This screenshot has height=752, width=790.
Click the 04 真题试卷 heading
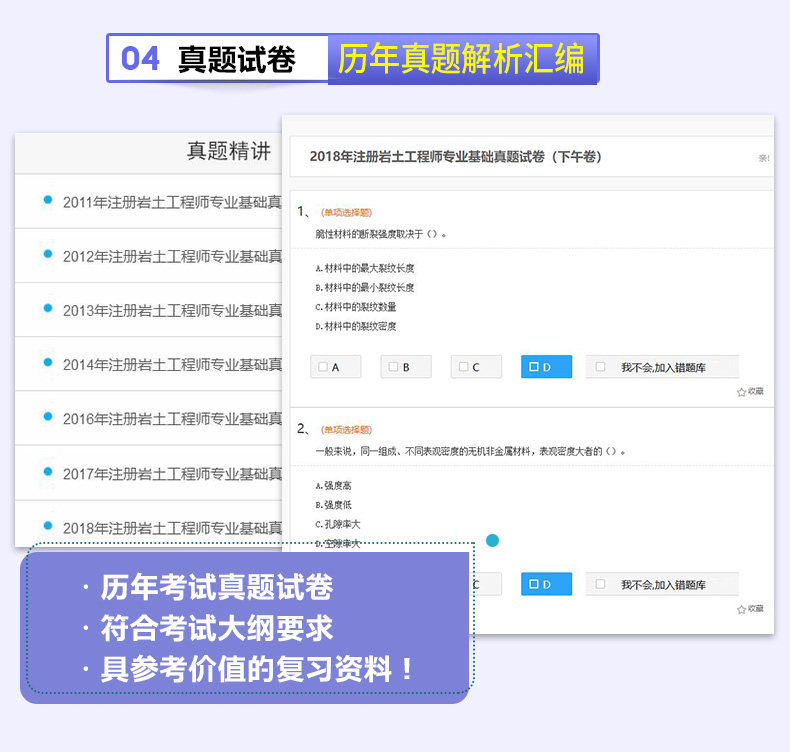[x=209, y=59]
